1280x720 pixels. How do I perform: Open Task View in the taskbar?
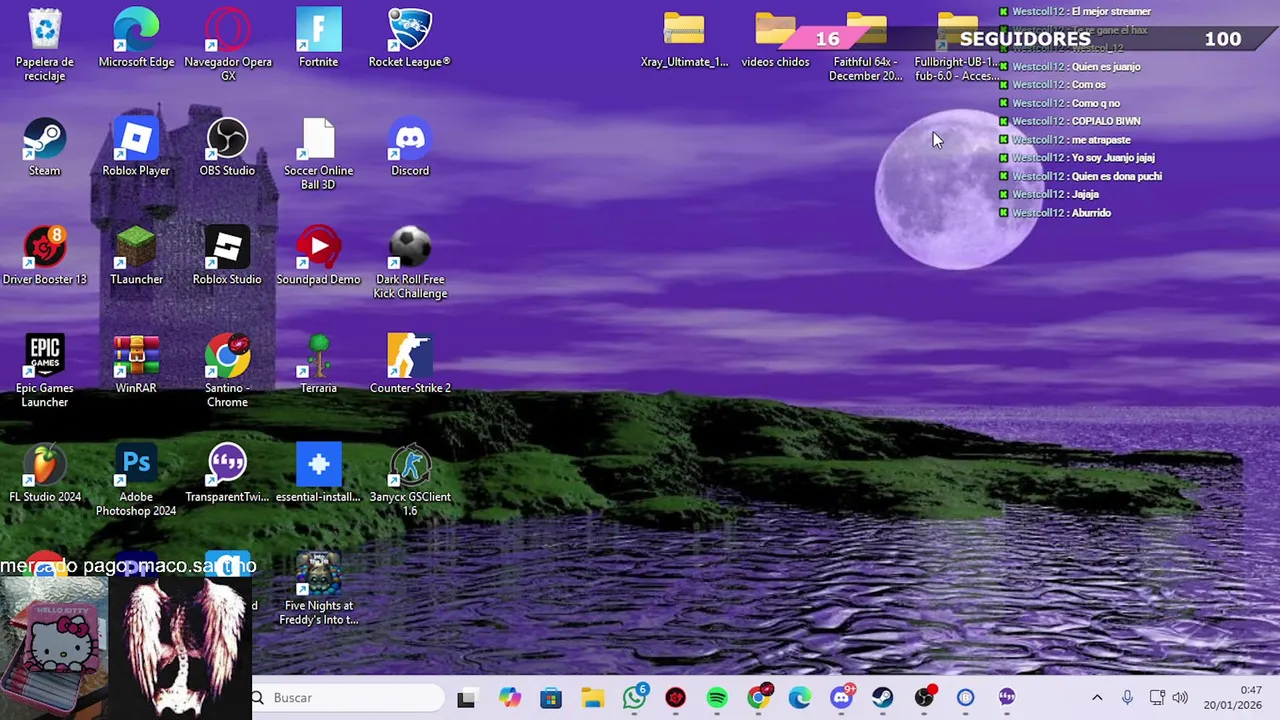(466, 698)
